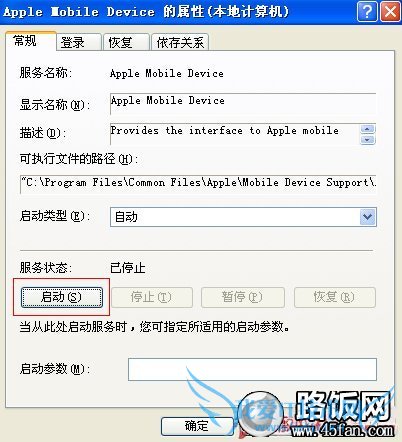Start the service with 启动(S) button

[x=62, y=297]
